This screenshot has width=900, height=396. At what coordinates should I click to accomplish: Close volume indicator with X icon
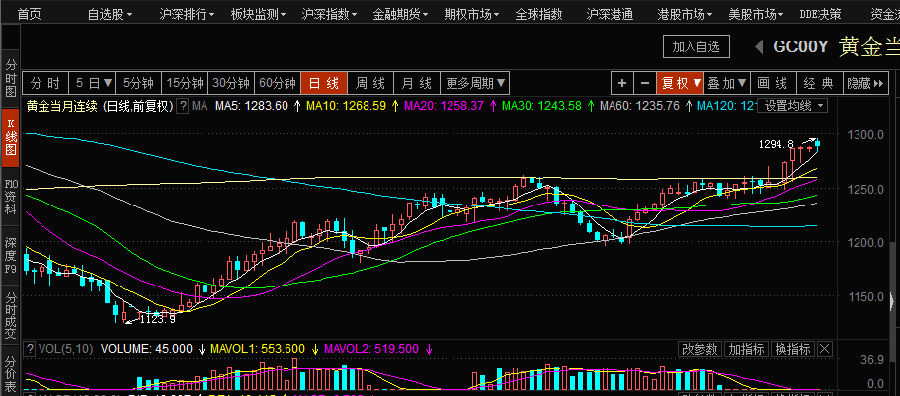click(824, 349)
